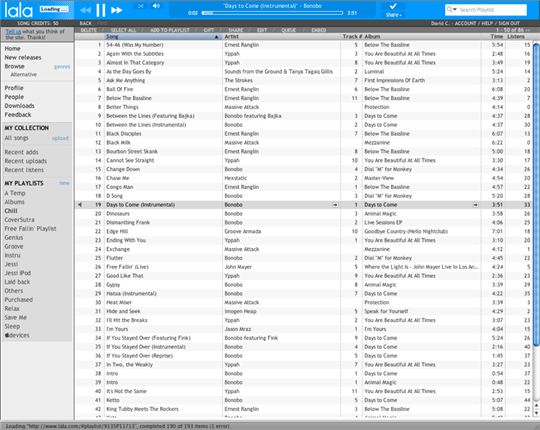This screenshot has width=540, height=430.
Task: Open the Share dropdown
Action: (x=393, y=15)
